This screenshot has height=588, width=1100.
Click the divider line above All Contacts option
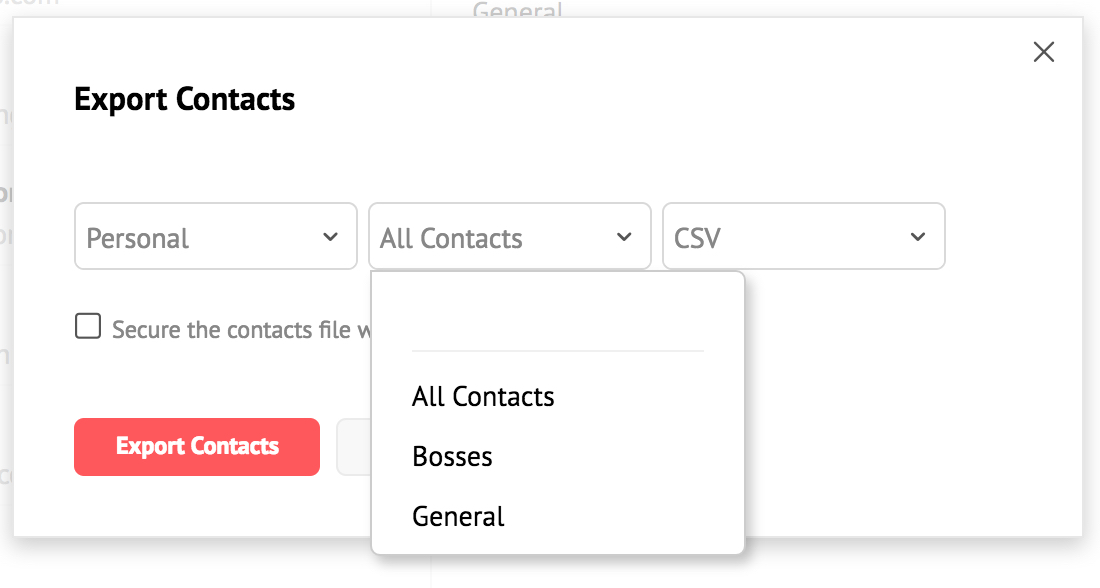[x=557, y=351]
